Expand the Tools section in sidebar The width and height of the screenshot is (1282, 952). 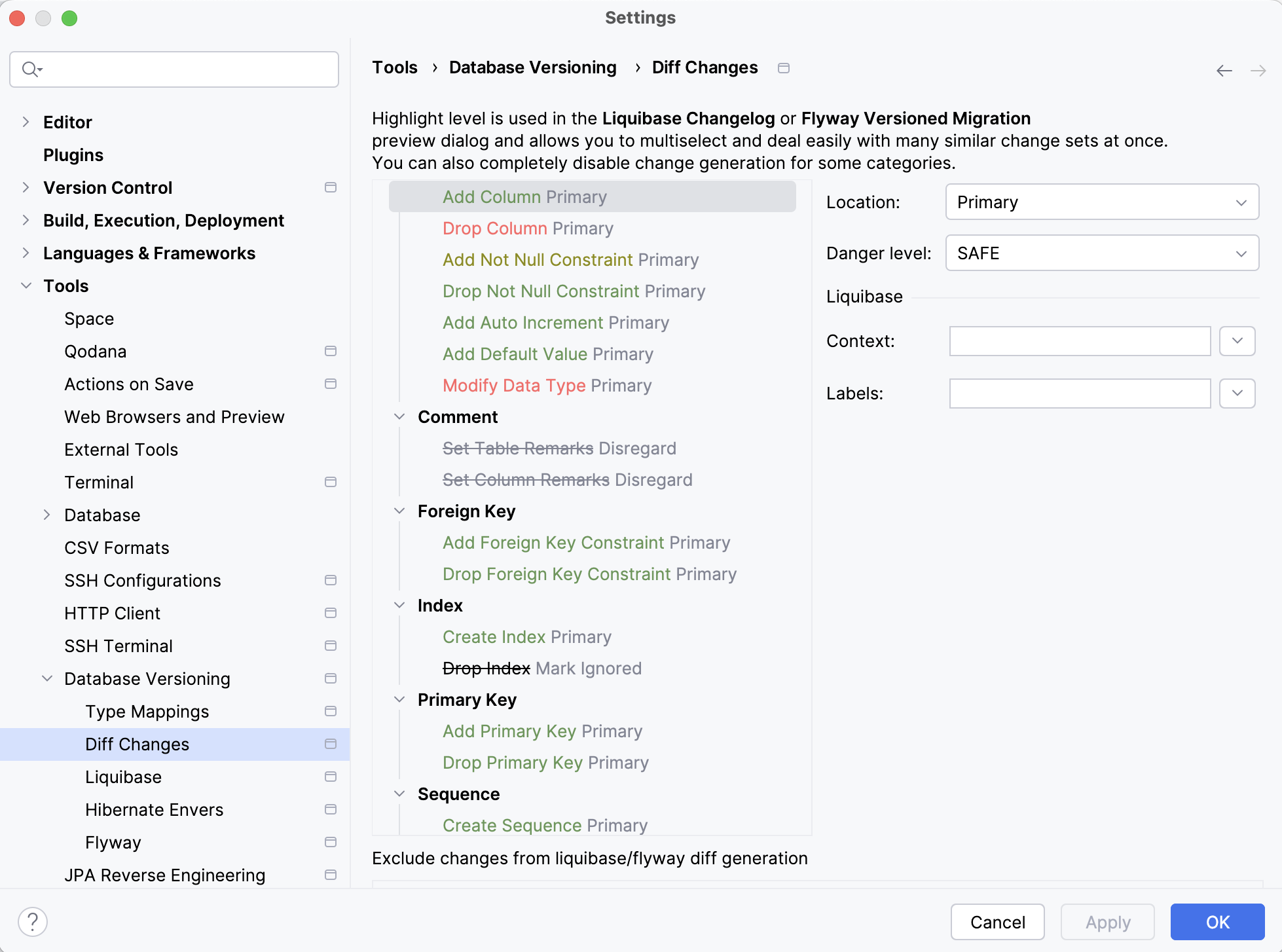tap(26, 286)
